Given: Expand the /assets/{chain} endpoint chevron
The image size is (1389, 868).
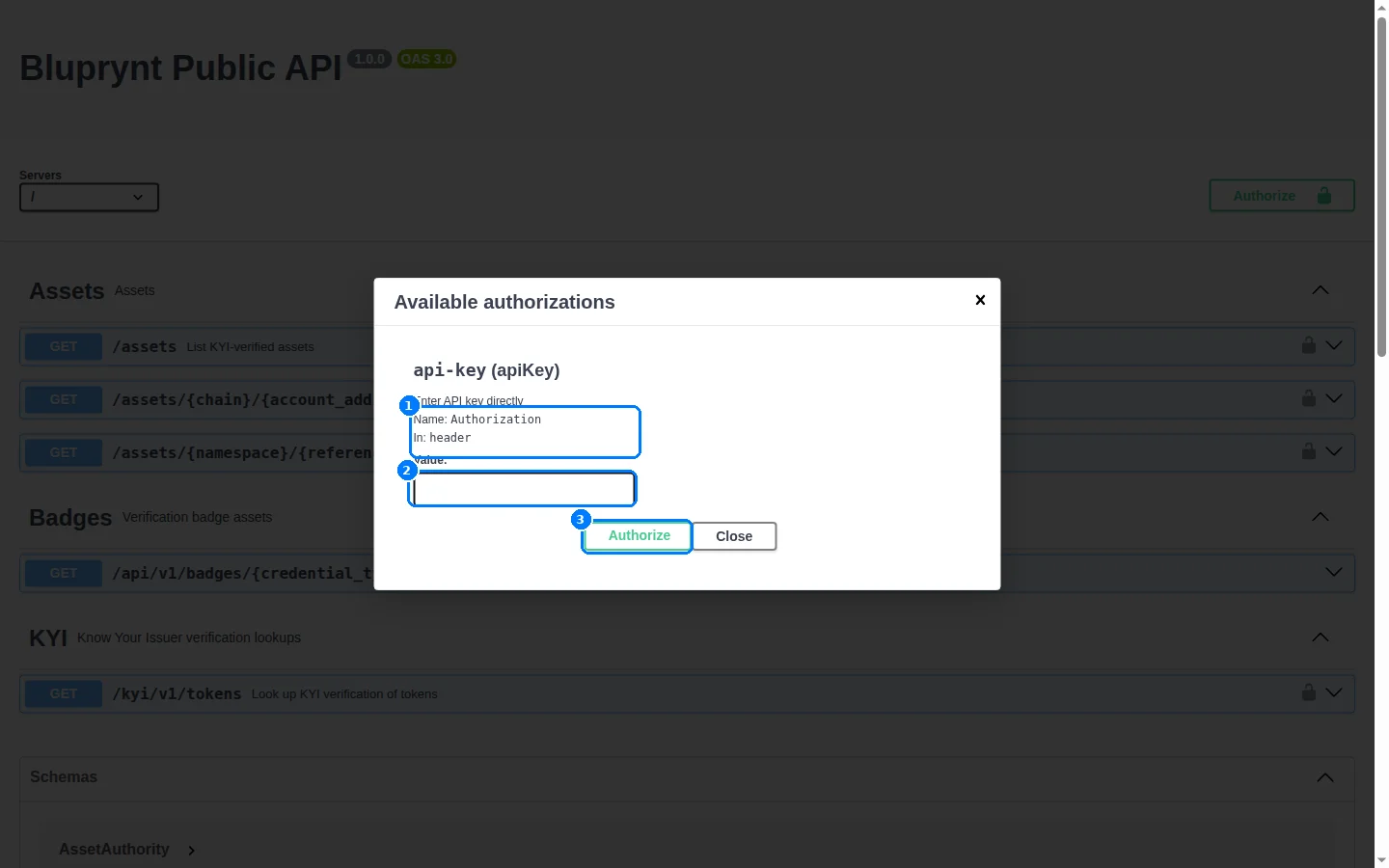Looking at the screenshot, I should [x=1334, y=398].
